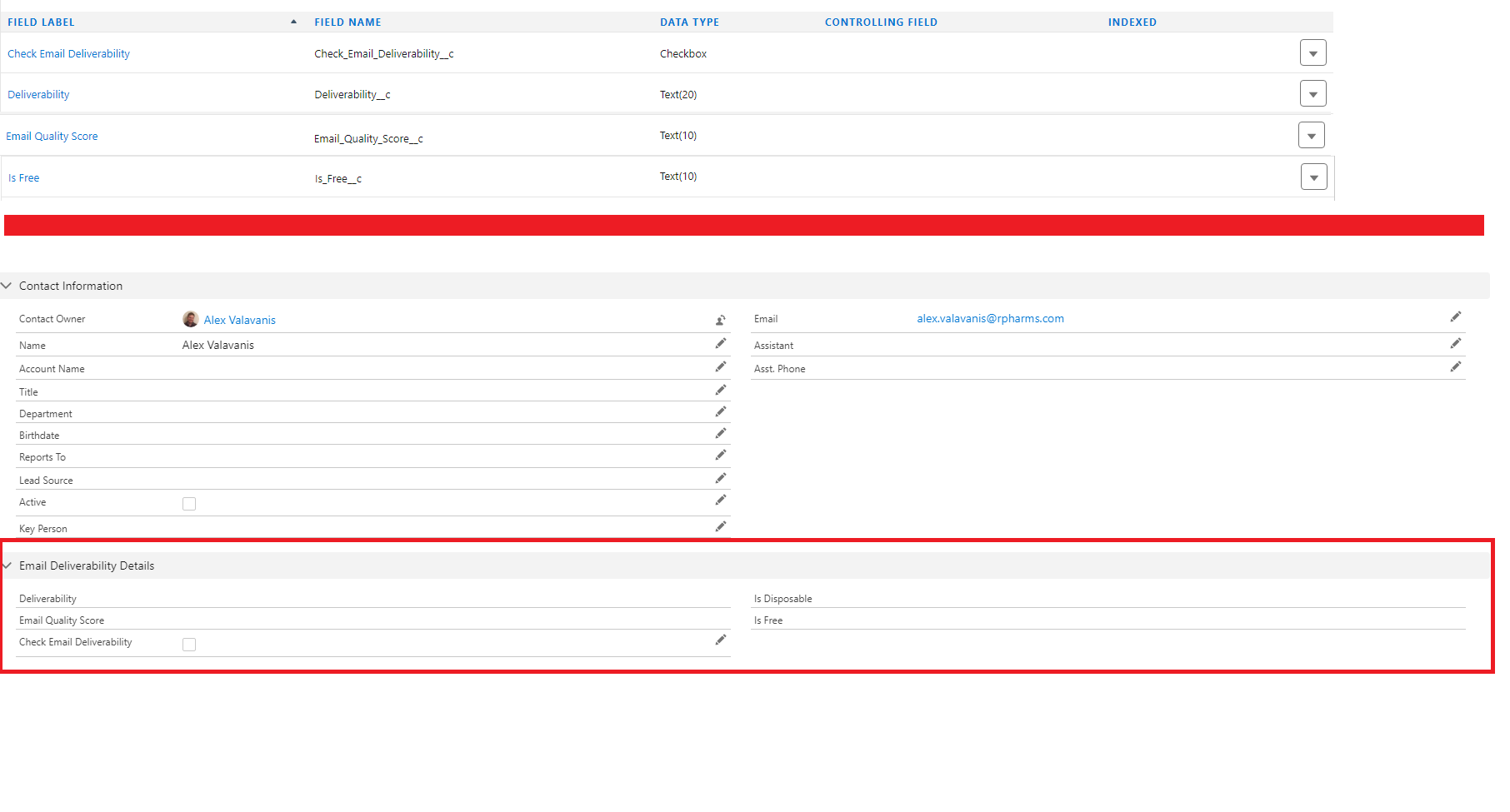The height and width of the screenshot is (812, 1510).
Task: Toggle the Active checkbox
Action: point(189,504)
